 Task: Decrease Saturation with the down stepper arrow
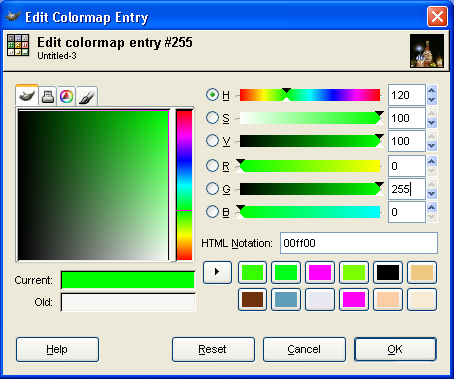432,123
